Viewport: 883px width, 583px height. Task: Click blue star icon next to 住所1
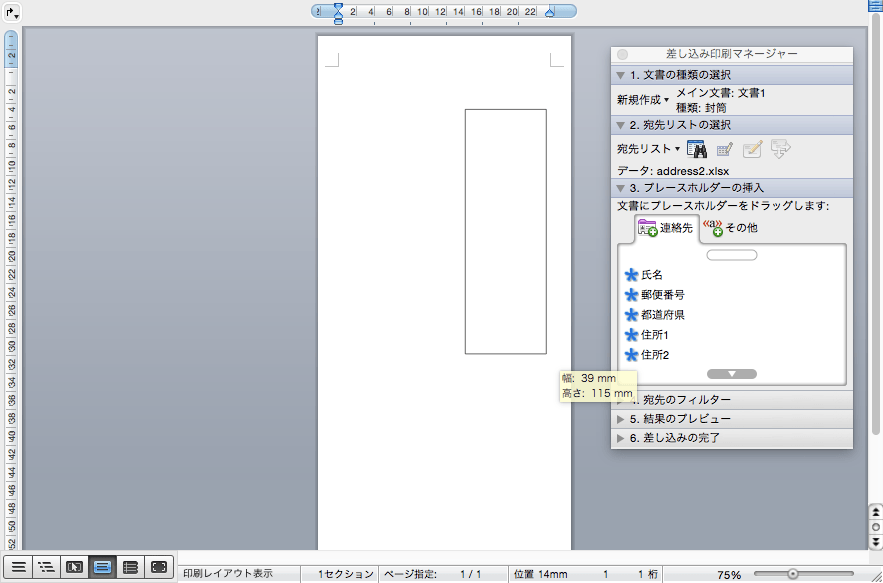[x=631, y=335]
